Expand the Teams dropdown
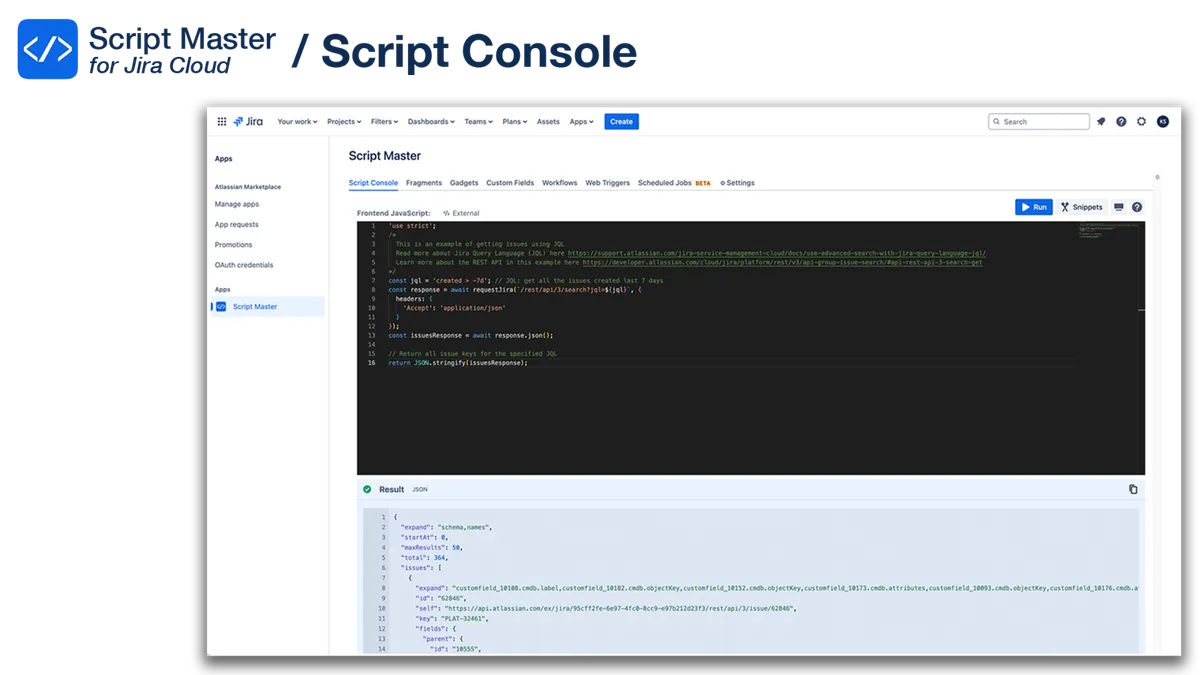The width and height of the screenshot is (1200, 675). [479, 121]
